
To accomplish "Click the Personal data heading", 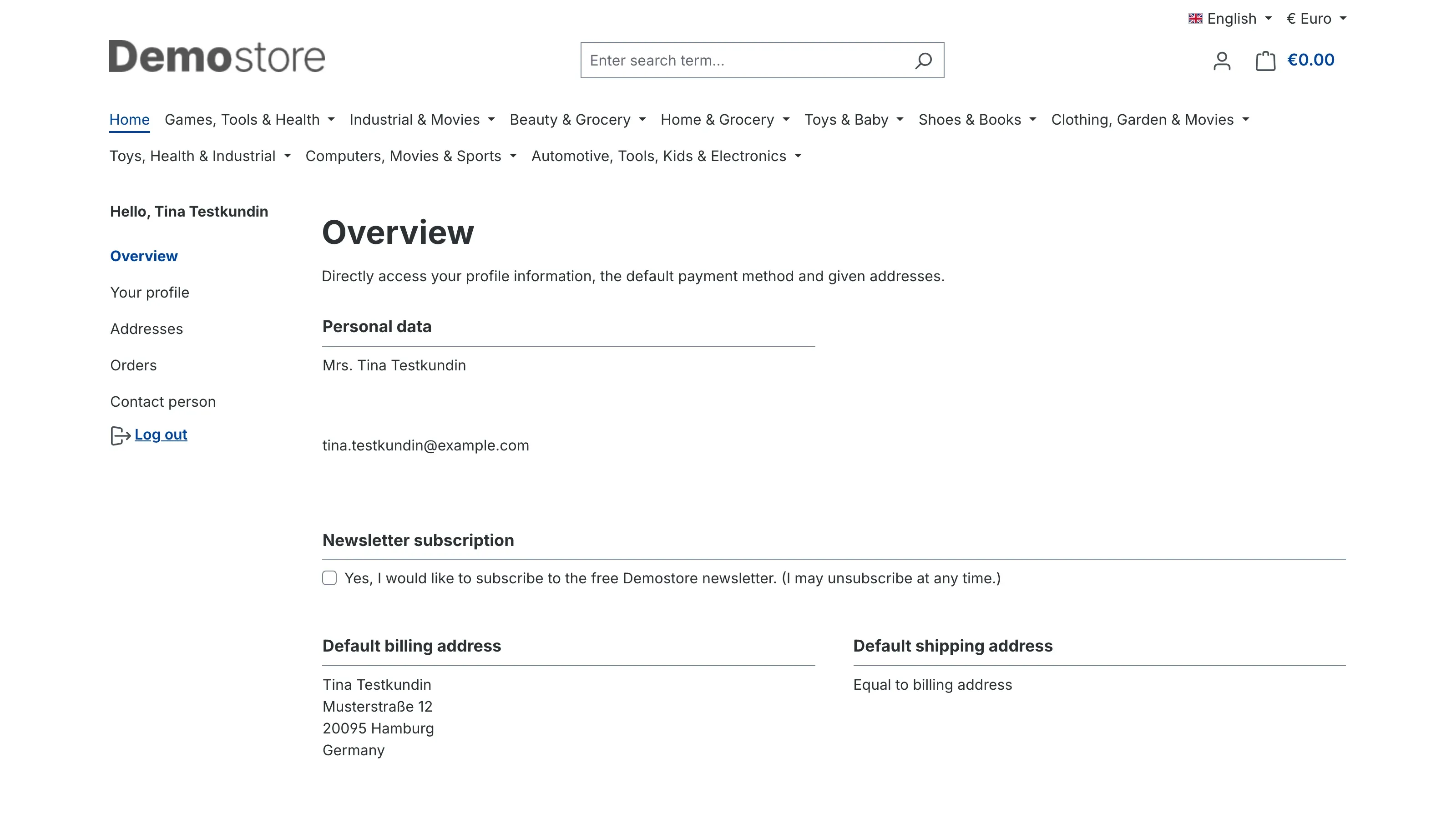I will (x=376, y=327).
